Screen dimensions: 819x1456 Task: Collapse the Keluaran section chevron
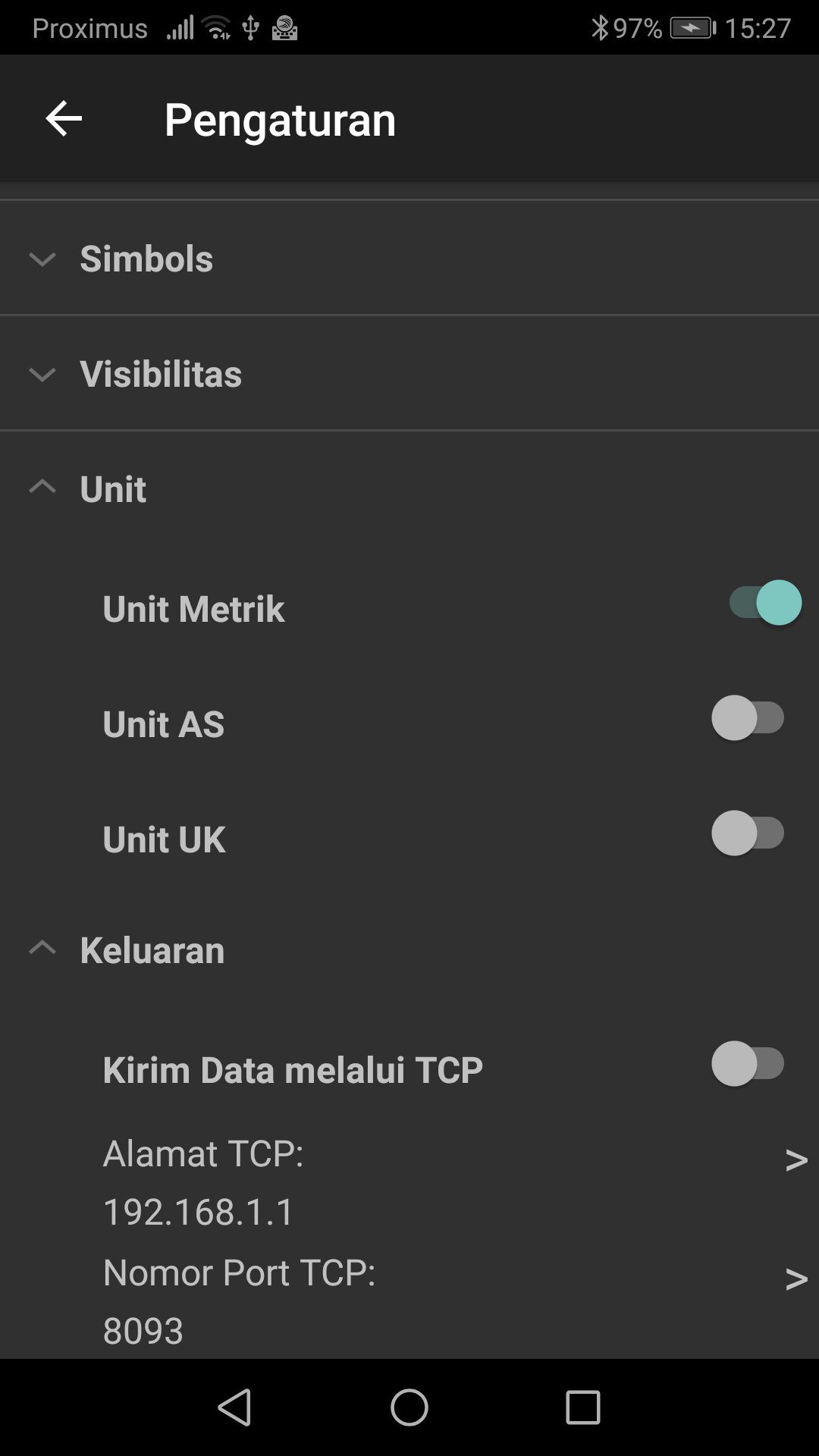pos(42,949)
